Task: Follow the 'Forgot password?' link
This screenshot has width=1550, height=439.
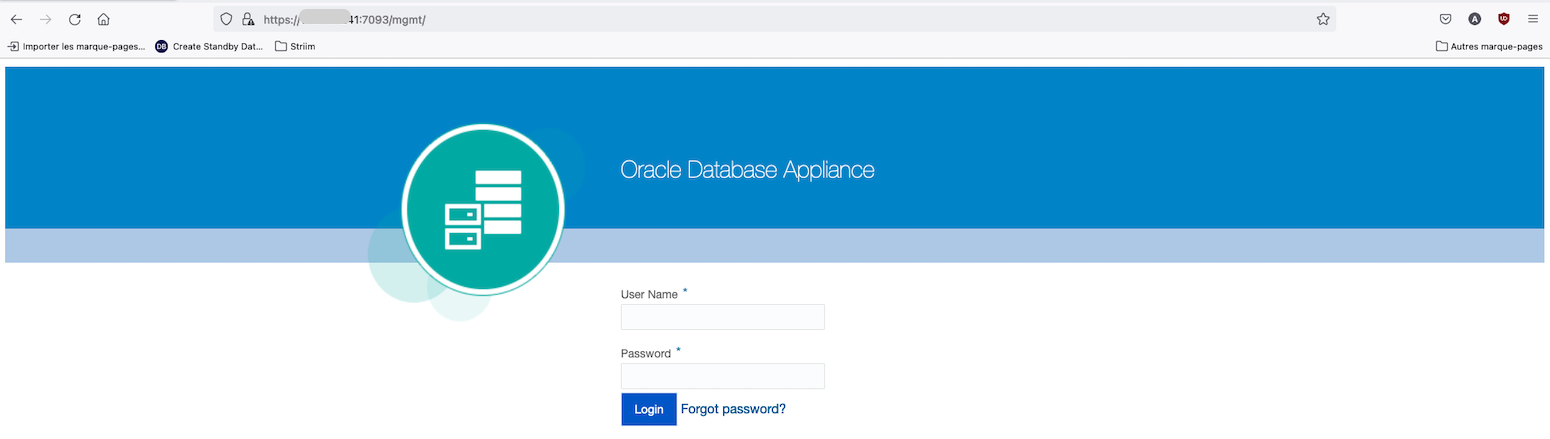Action: 733,409
